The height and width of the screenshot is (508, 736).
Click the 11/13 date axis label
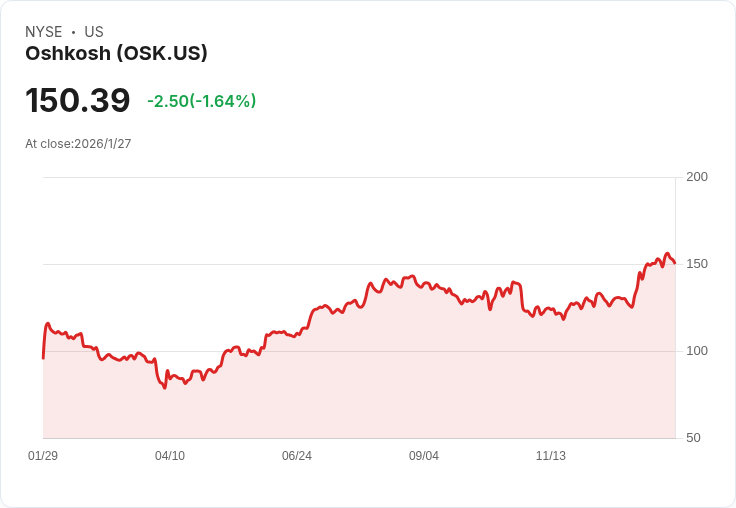551,456
